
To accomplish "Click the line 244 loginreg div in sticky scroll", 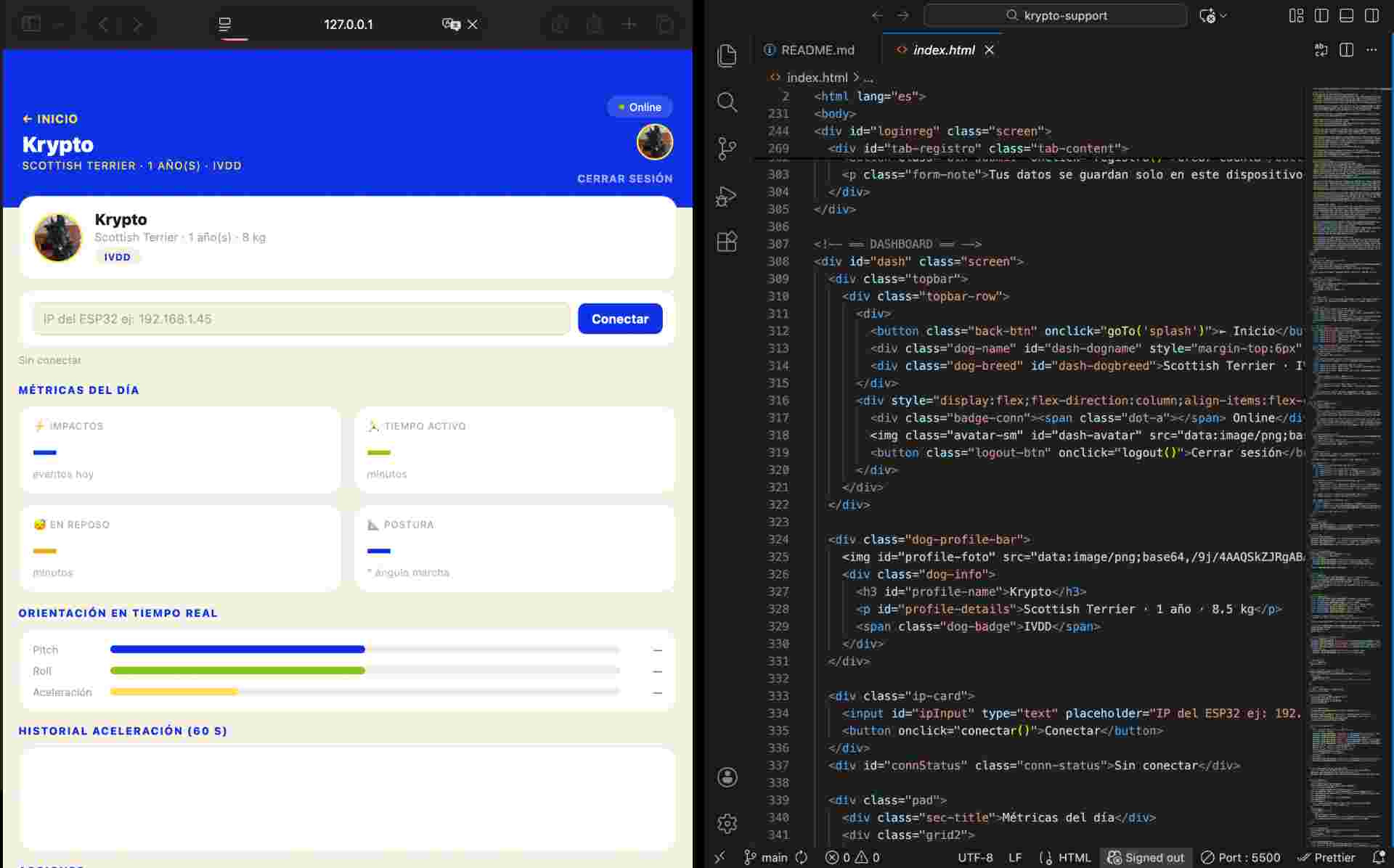I will pyautogui.click(x=932, y=131).
